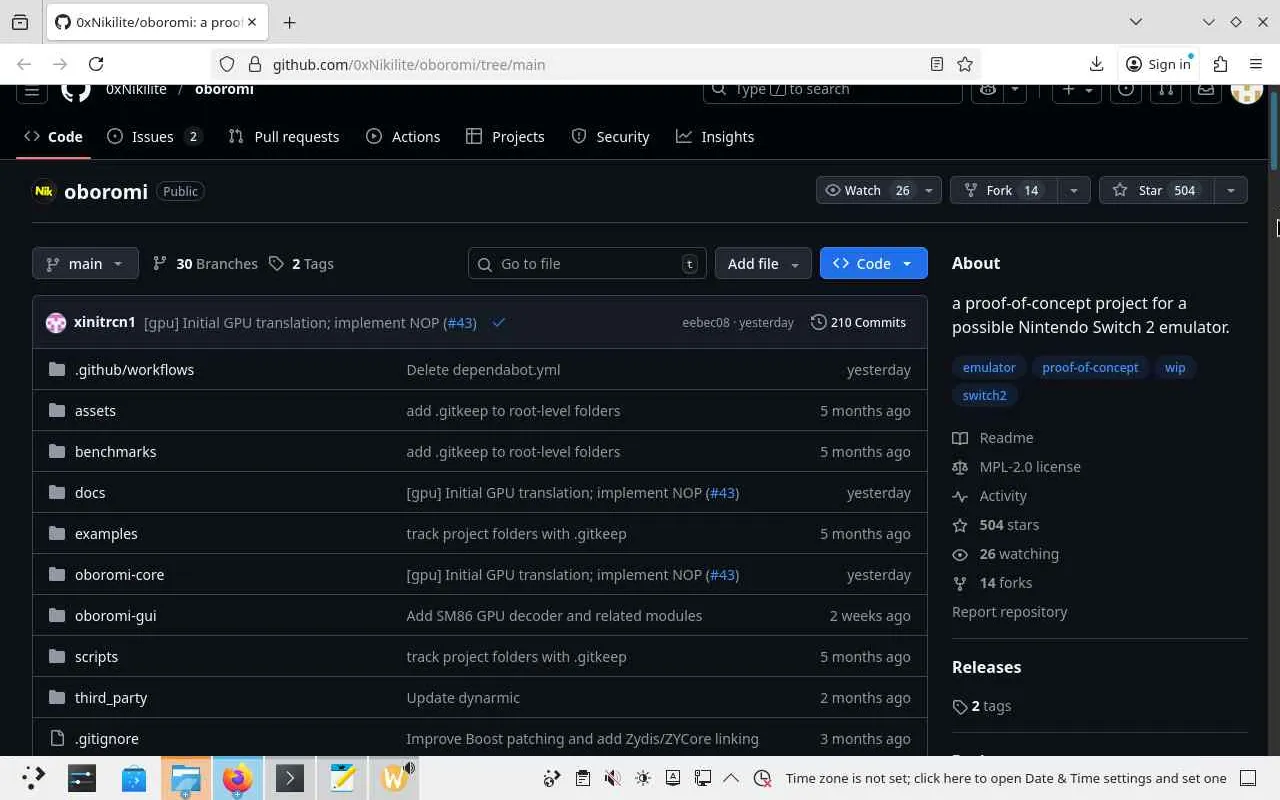Open the oboromi-core folder

(119, 575)
